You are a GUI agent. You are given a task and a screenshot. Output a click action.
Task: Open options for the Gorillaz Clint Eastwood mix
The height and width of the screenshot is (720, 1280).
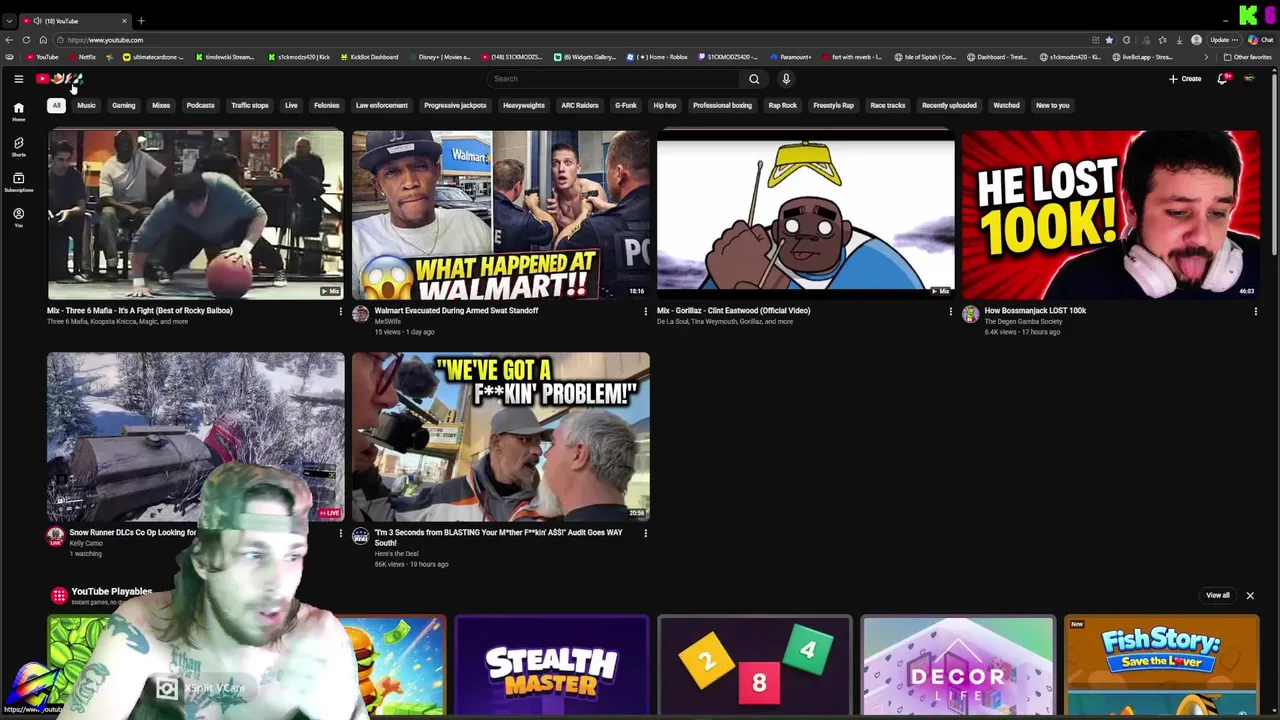tap(950, 311)
